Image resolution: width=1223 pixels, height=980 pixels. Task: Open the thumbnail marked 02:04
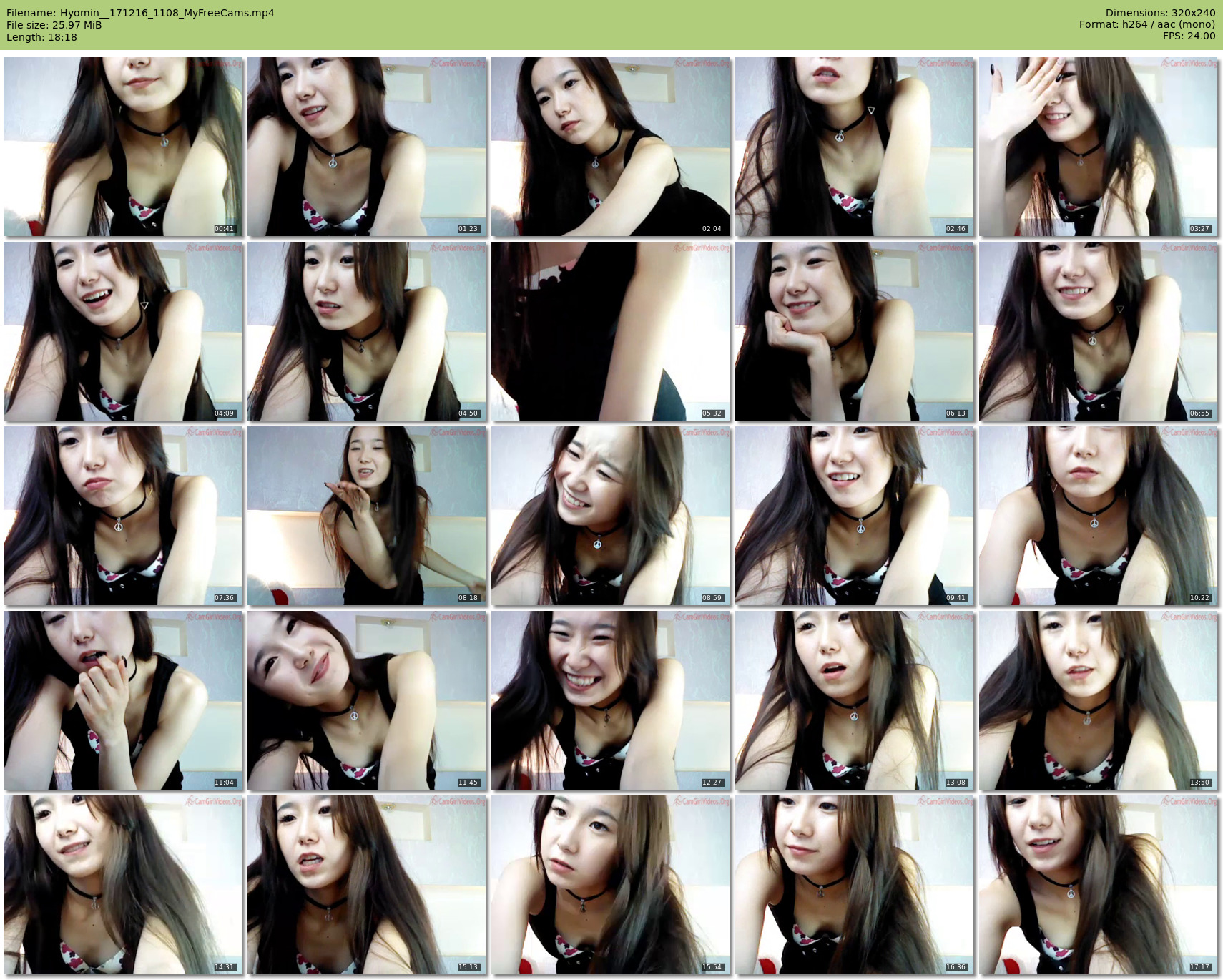[611, 147]
